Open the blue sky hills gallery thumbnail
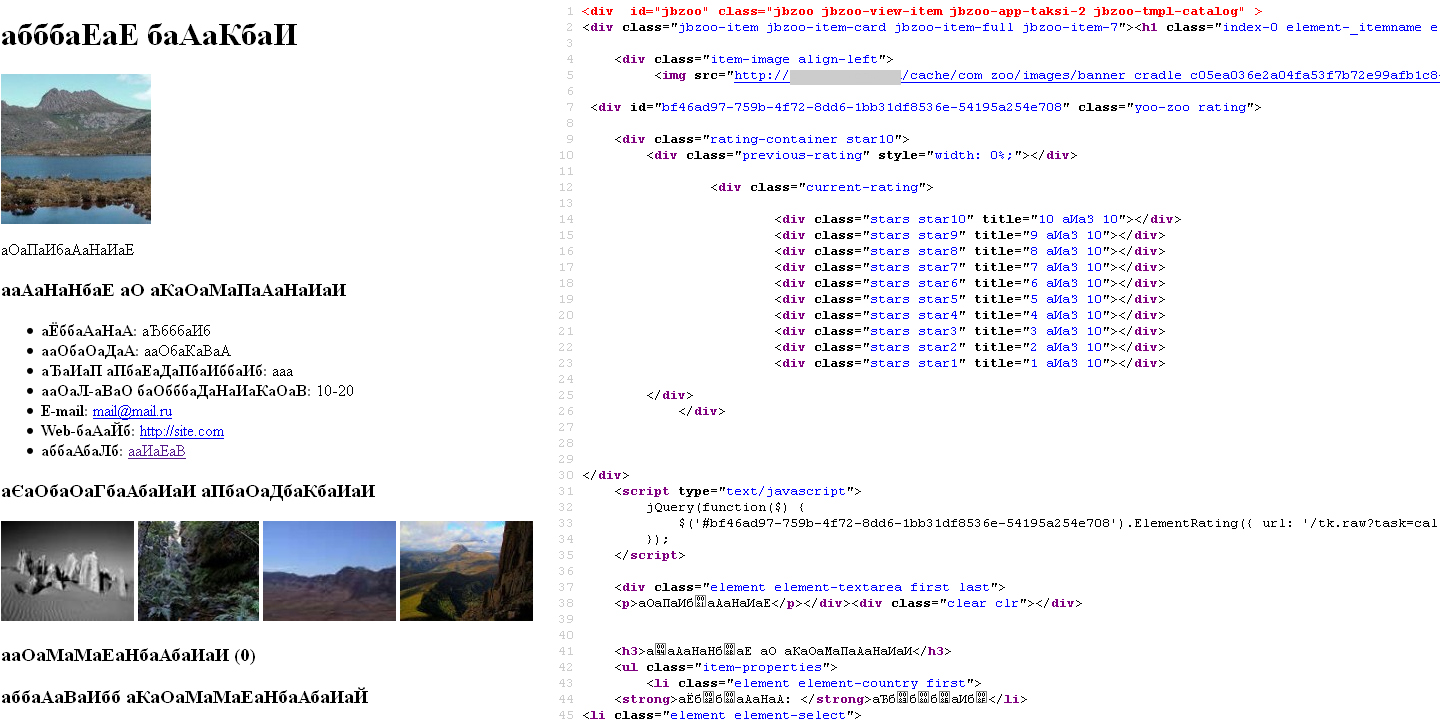 (x=328, y=571)
